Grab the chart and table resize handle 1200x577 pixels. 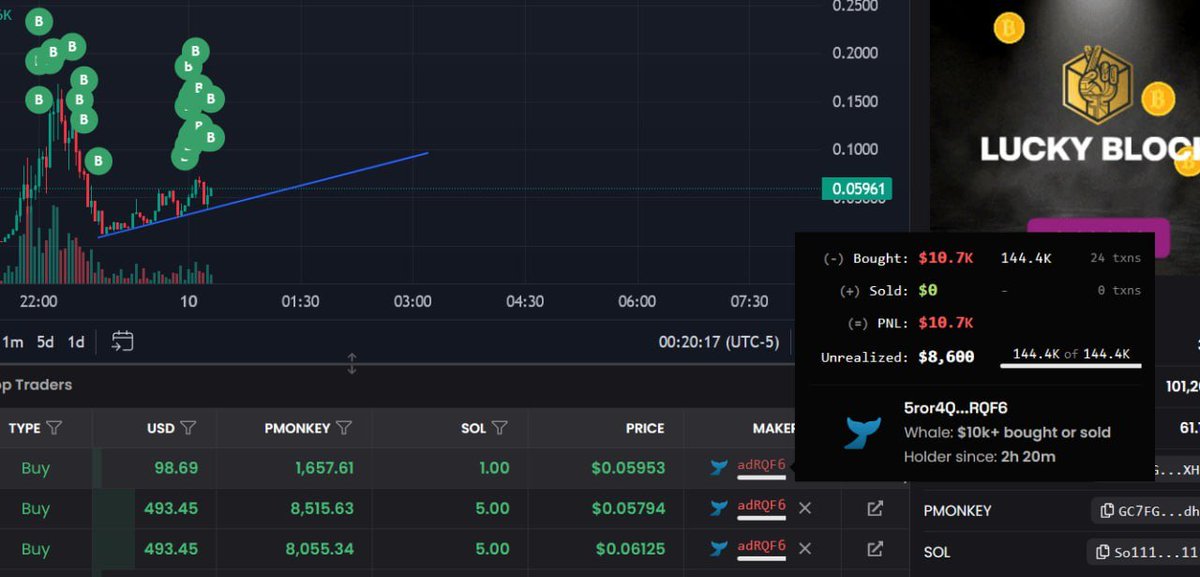[352, 364]
